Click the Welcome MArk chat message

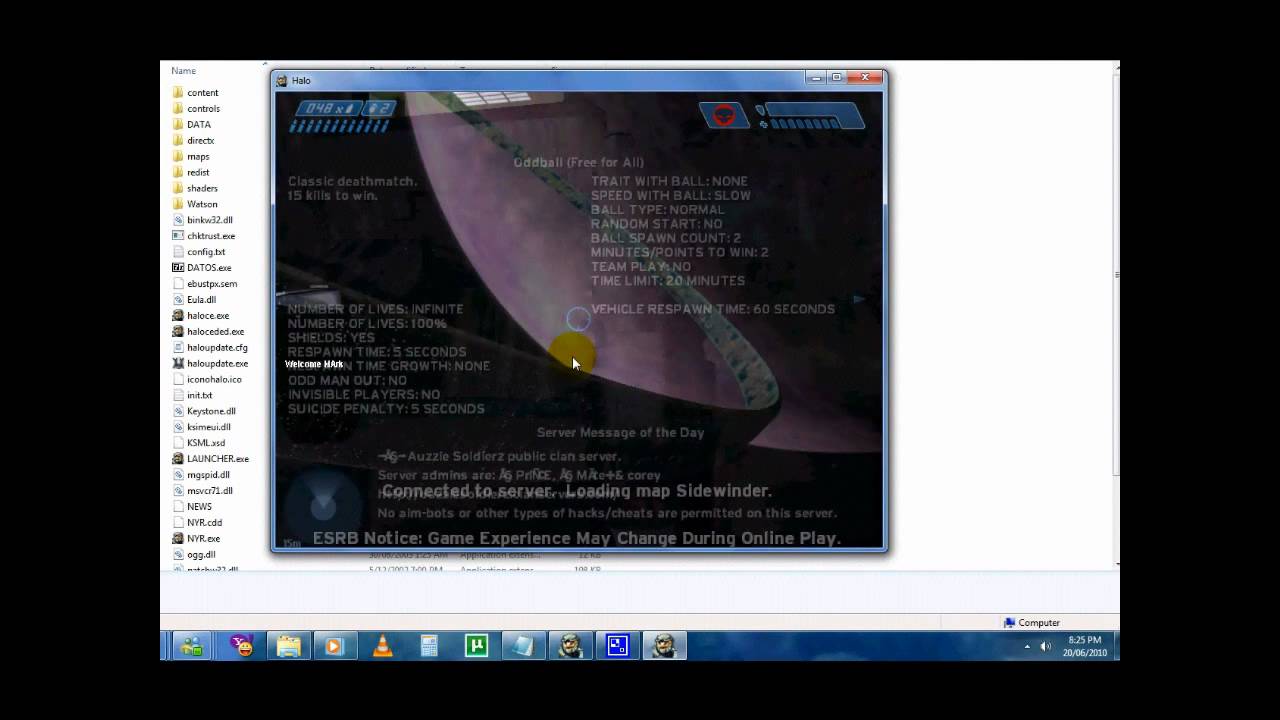point(314,365)
